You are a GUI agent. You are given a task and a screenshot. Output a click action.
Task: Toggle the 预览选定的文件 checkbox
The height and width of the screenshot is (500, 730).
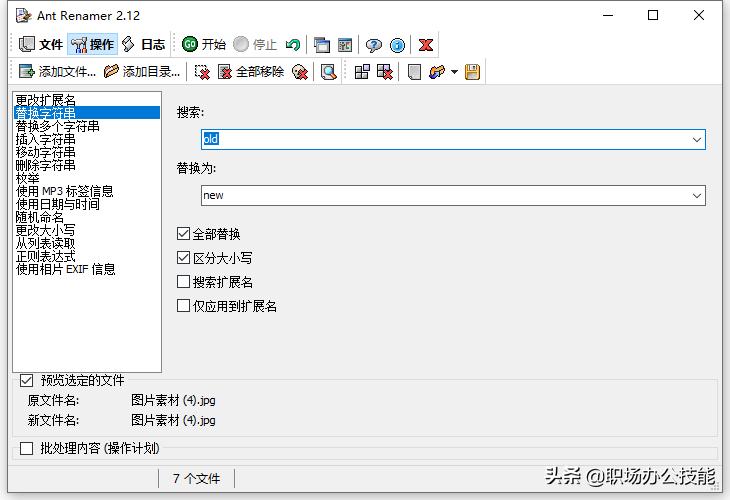[x=27, y=381]
